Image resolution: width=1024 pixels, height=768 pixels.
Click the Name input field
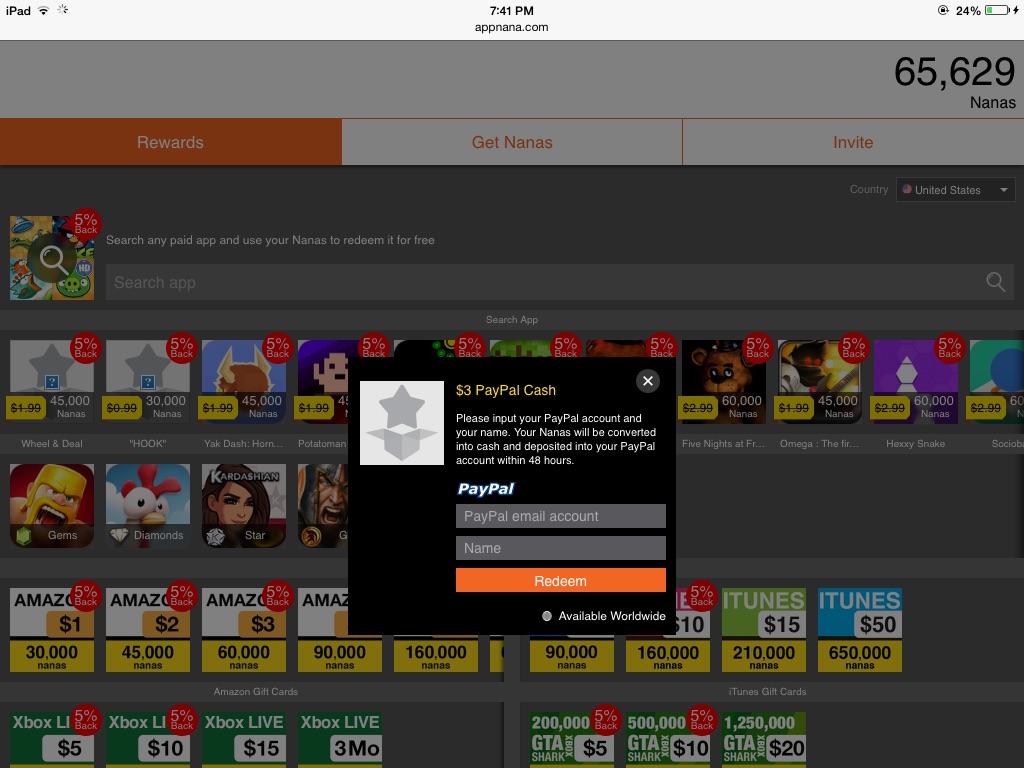click(x=560, y=548)
